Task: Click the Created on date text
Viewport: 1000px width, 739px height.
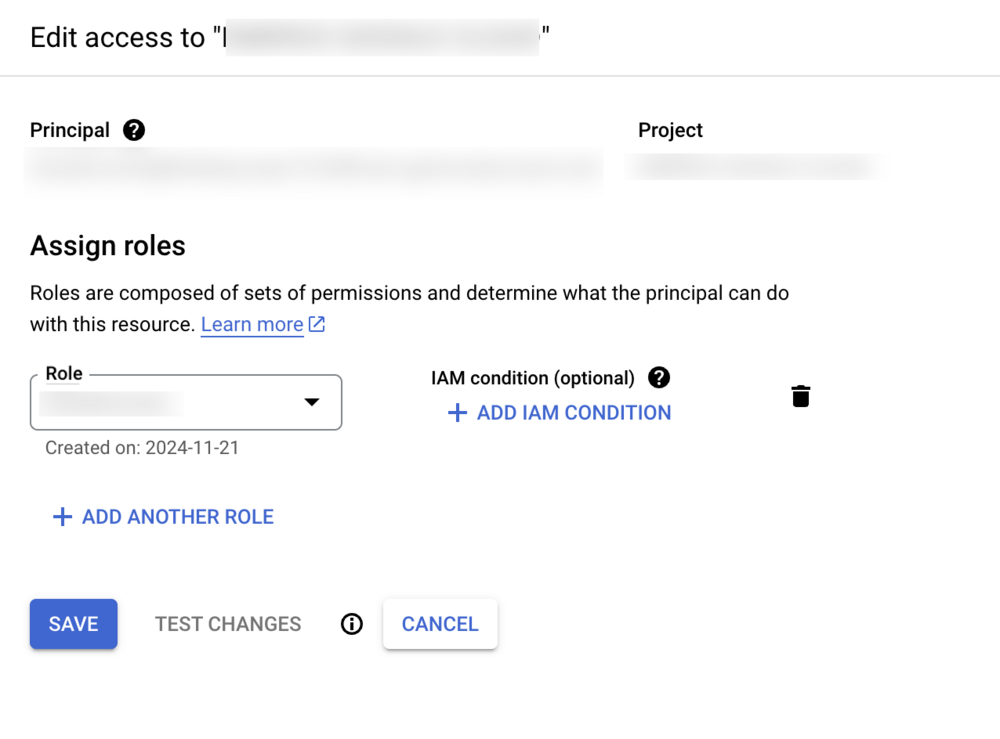Action: pyautogui.click(x=142, y=448)
